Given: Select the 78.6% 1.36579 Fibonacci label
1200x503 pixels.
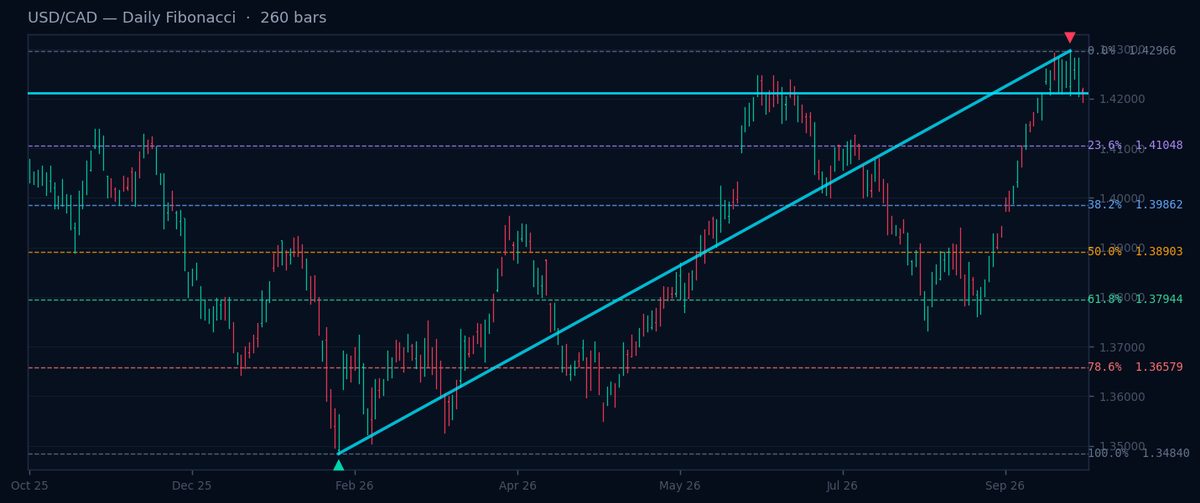Looking at the screenshot, I should [x=1135, y=367].
